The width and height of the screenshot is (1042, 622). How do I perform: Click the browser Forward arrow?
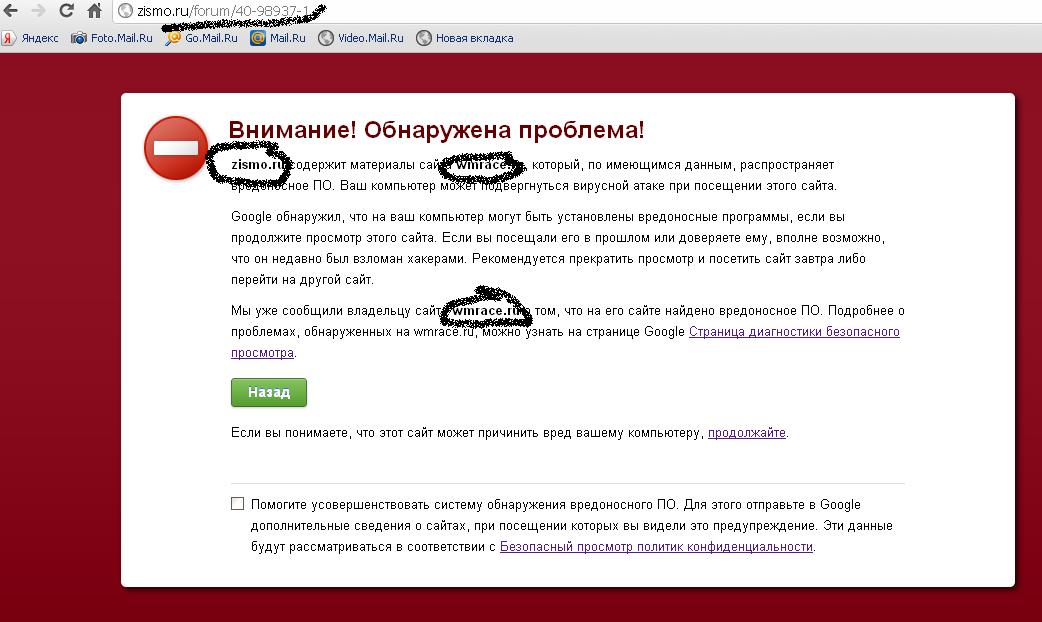38,11
